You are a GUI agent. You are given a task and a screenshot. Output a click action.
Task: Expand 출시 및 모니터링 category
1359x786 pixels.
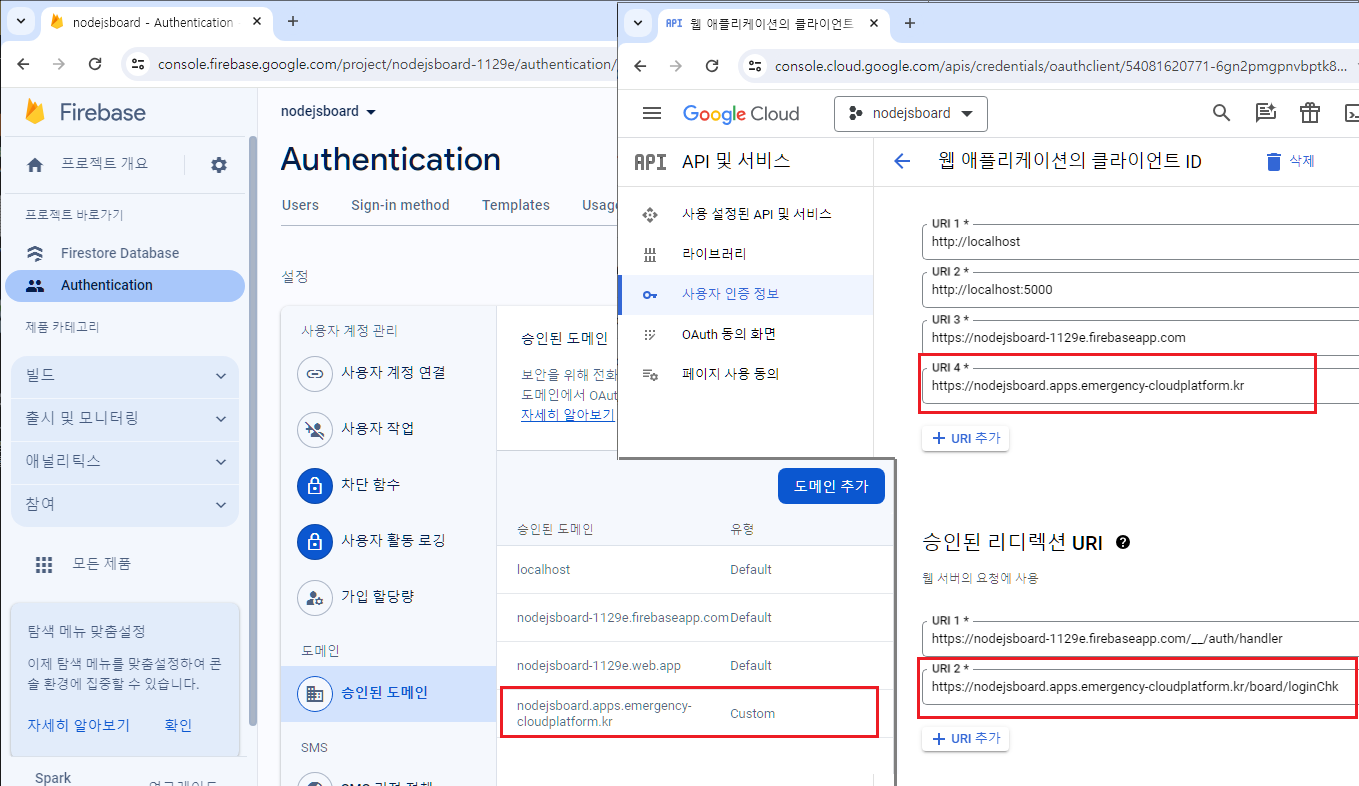tap(125, 418)
